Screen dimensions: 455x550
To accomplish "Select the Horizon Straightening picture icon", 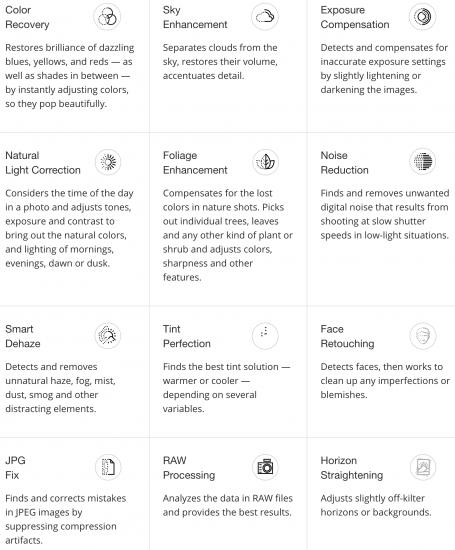I will tap(423, 467).
